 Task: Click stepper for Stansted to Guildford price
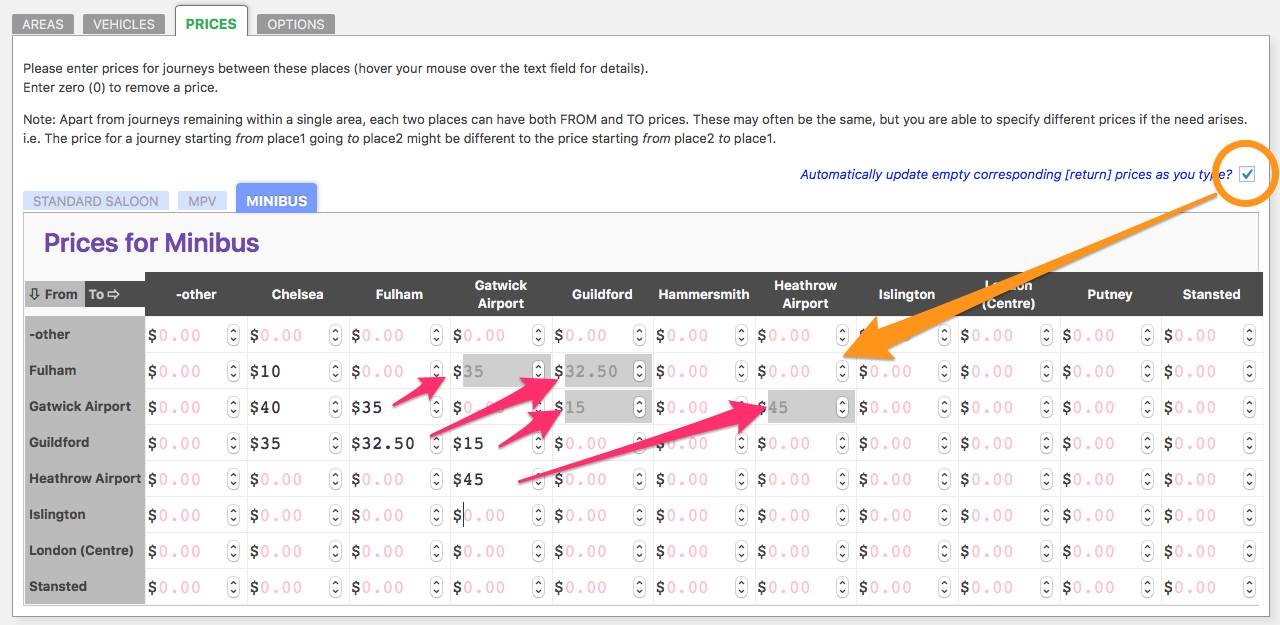(640, 587)
